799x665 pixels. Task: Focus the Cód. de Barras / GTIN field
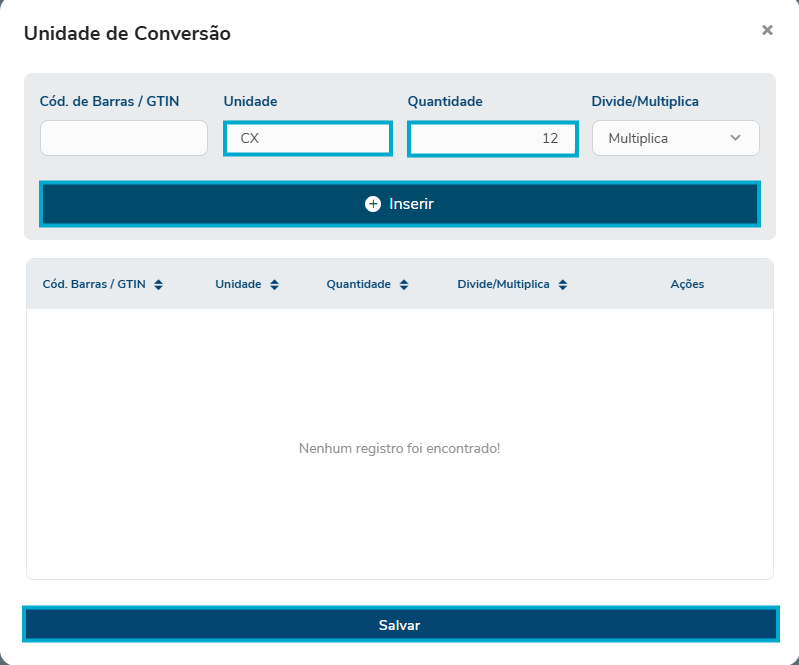coord(124,138)
